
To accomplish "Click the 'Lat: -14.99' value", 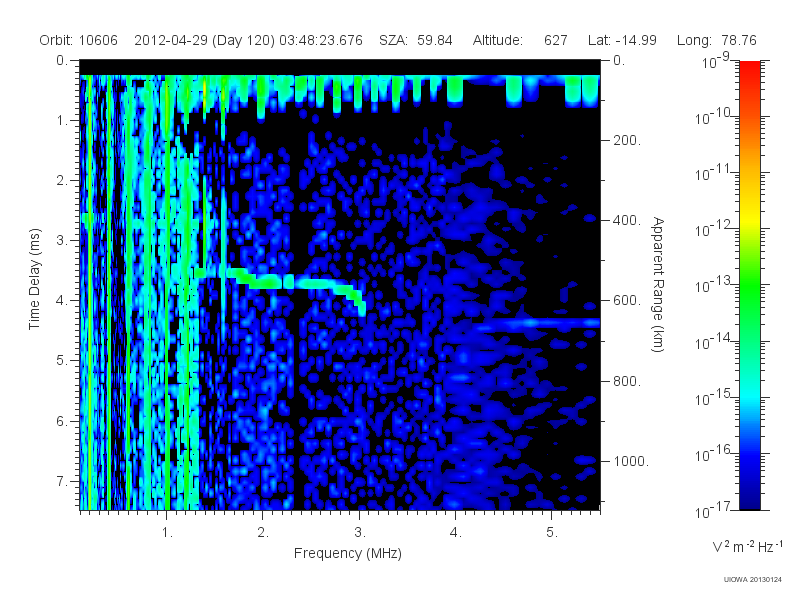I will (622, 40).
